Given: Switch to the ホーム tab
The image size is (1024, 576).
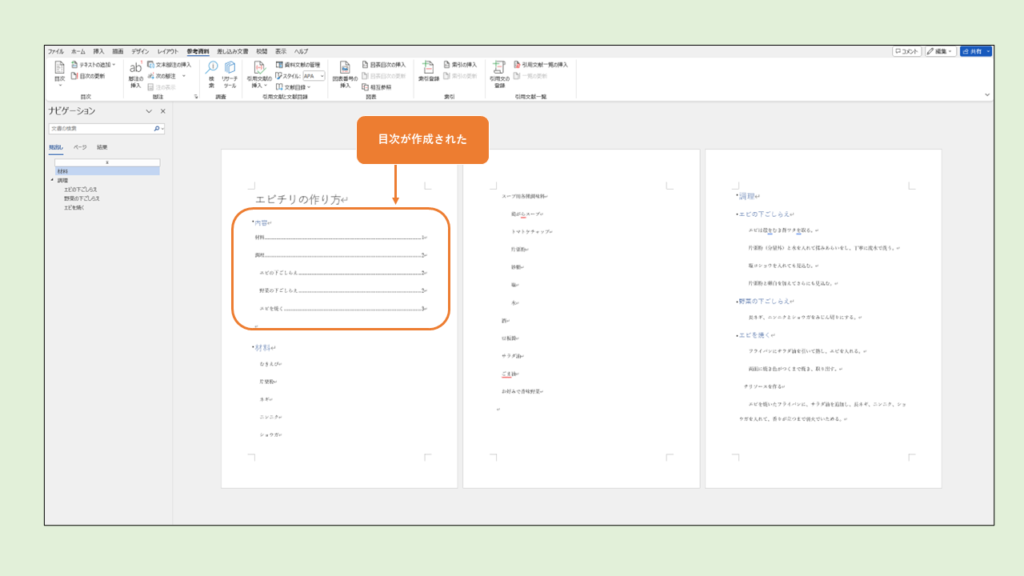Looking at the screenshot, I should pyautogui.click(x=78, y=51).
